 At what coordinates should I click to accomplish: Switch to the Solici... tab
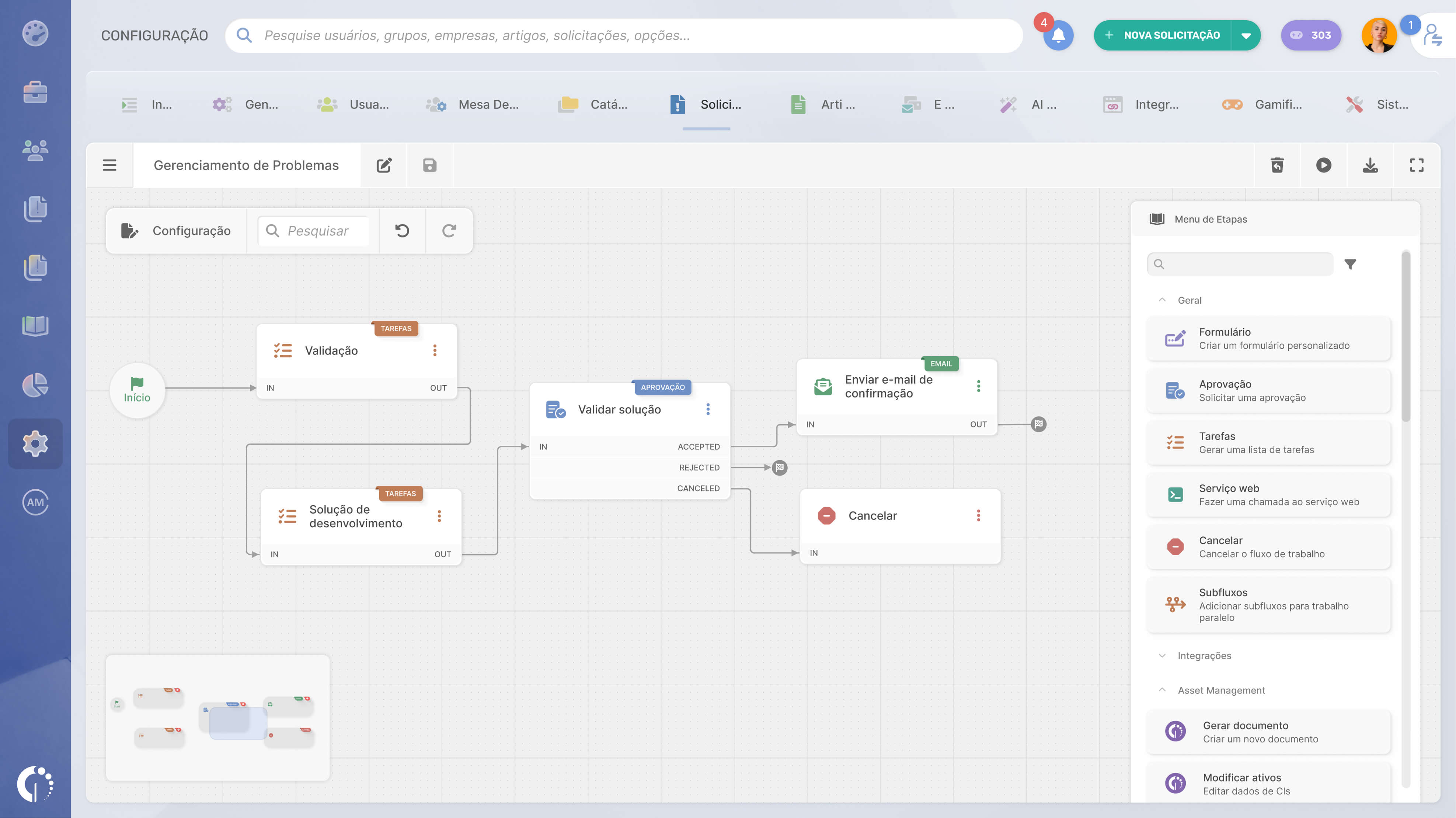(706, 105)
